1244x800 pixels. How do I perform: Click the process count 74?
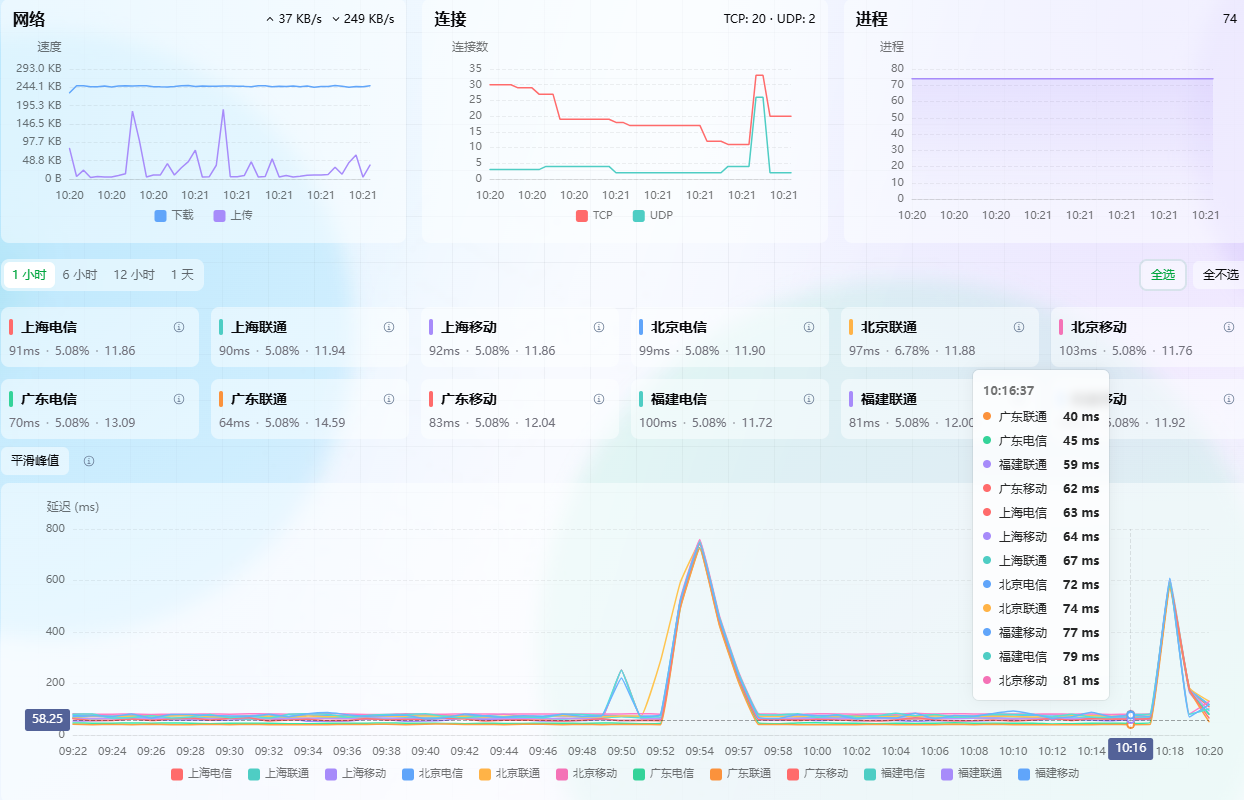point(1230,19)
